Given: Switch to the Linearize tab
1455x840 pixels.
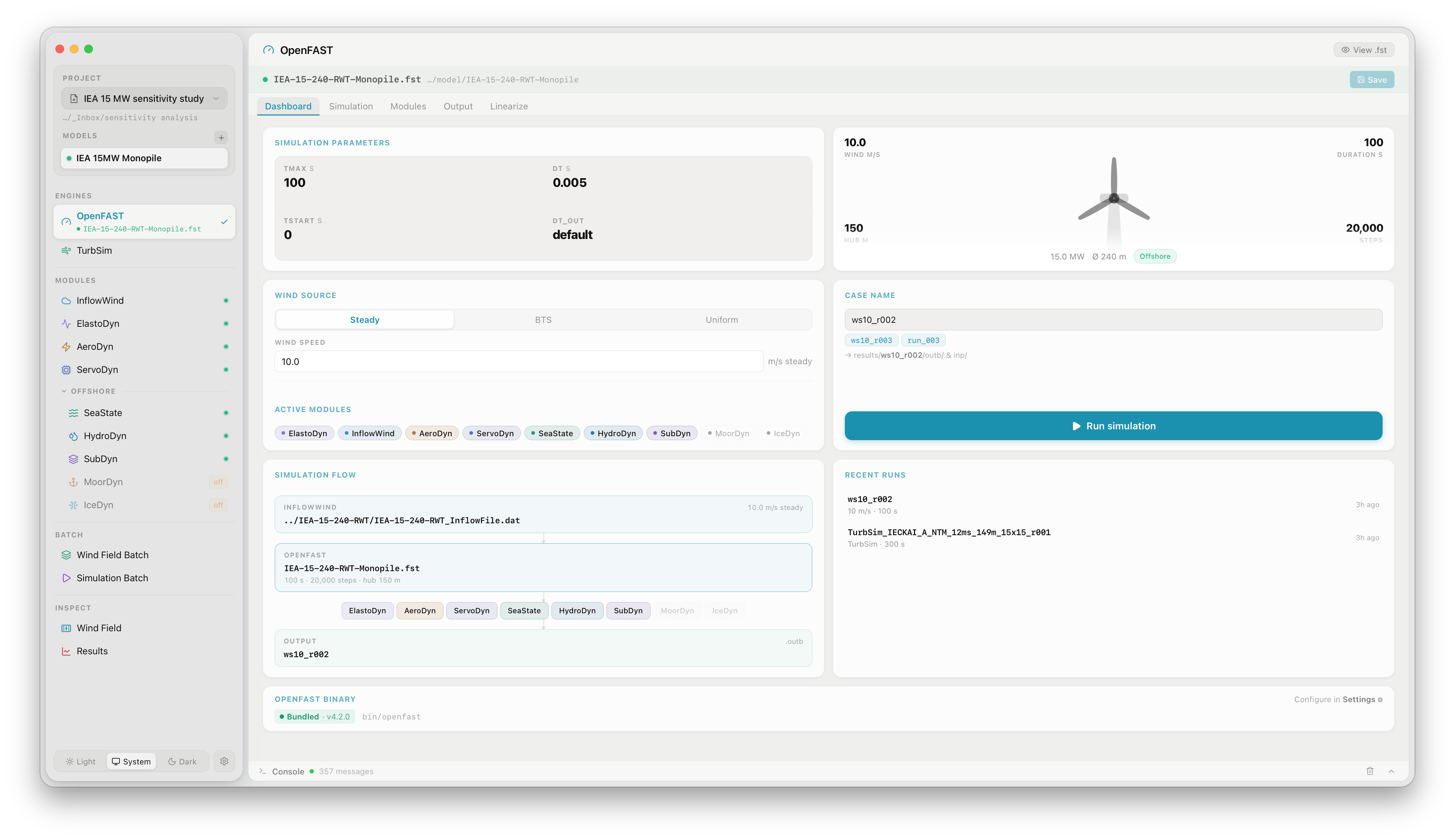Looking at the screenshot, I should [x=509, y=106].
